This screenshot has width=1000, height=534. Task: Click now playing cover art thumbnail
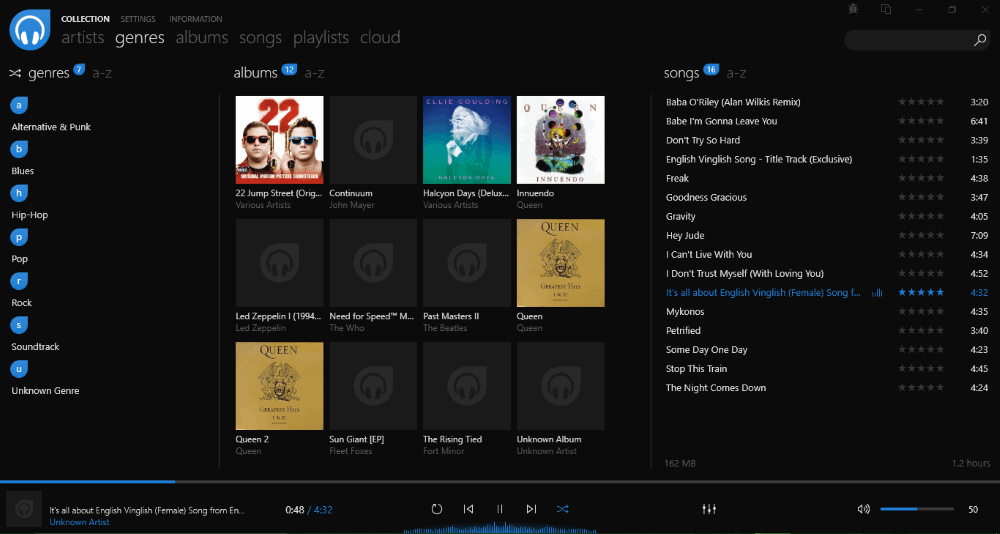tap(24, 508)
